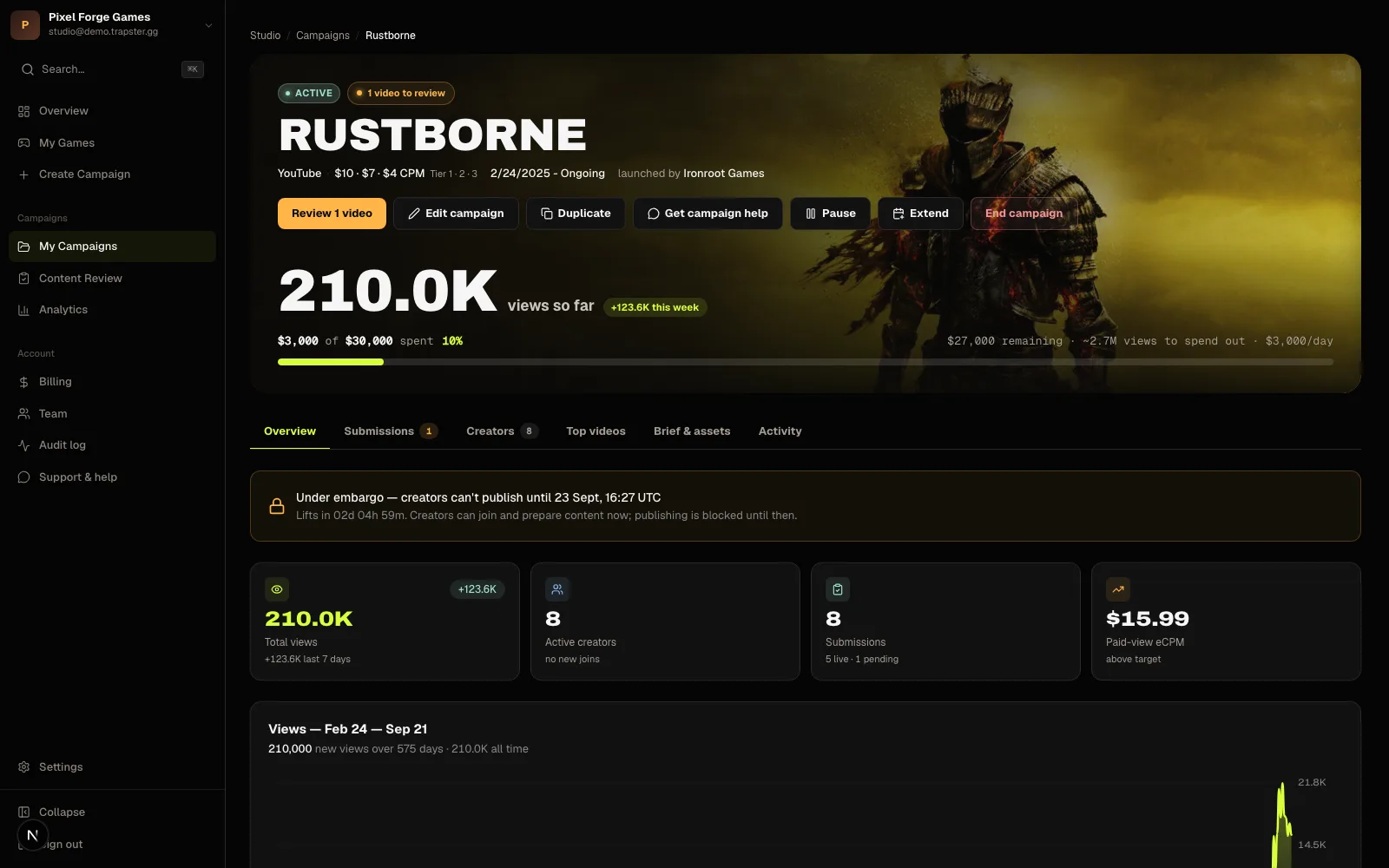Screen dimensions: 1389x868
Task: Go to Studio breadcrumb link
Action: coord(265,36)
